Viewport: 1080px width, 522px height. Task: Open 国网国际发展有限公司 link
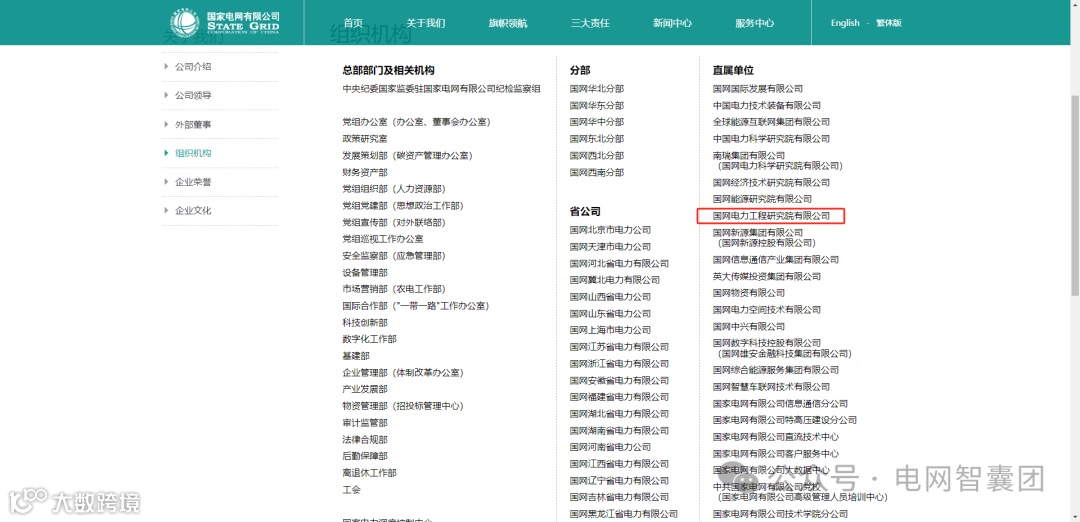[x=758, y=89]
